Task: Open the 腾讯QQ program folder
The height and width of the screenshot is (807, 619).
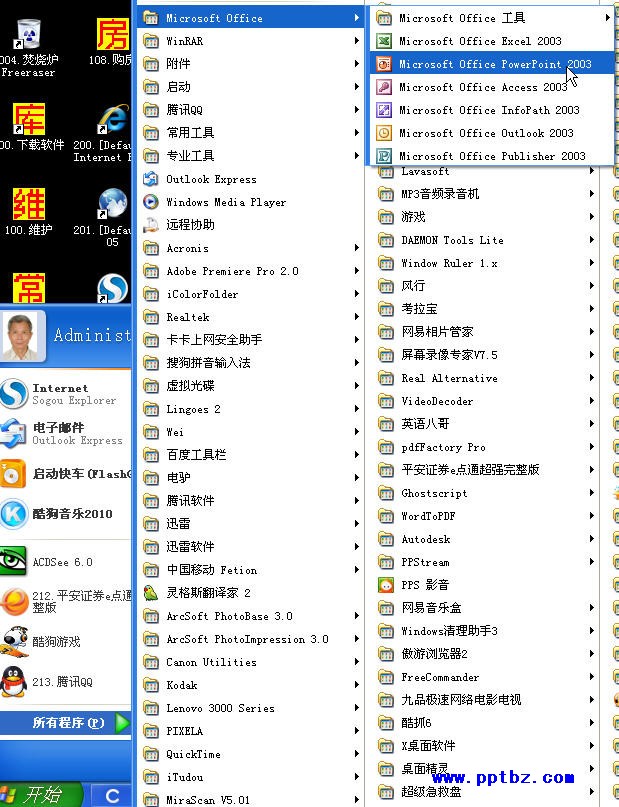Action: [x=251, y=110]
